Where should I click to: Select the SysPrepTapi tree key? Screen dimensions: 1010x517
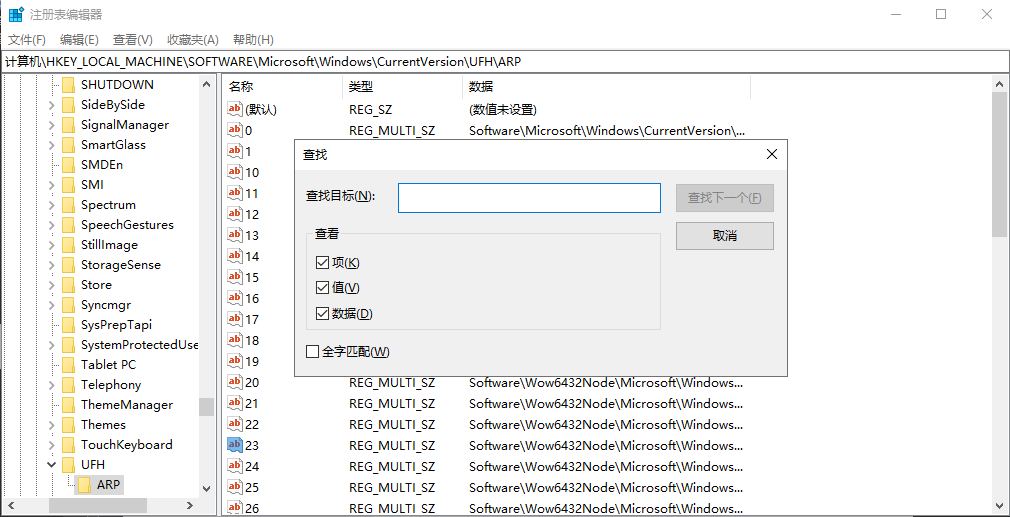tap(117, 324)
